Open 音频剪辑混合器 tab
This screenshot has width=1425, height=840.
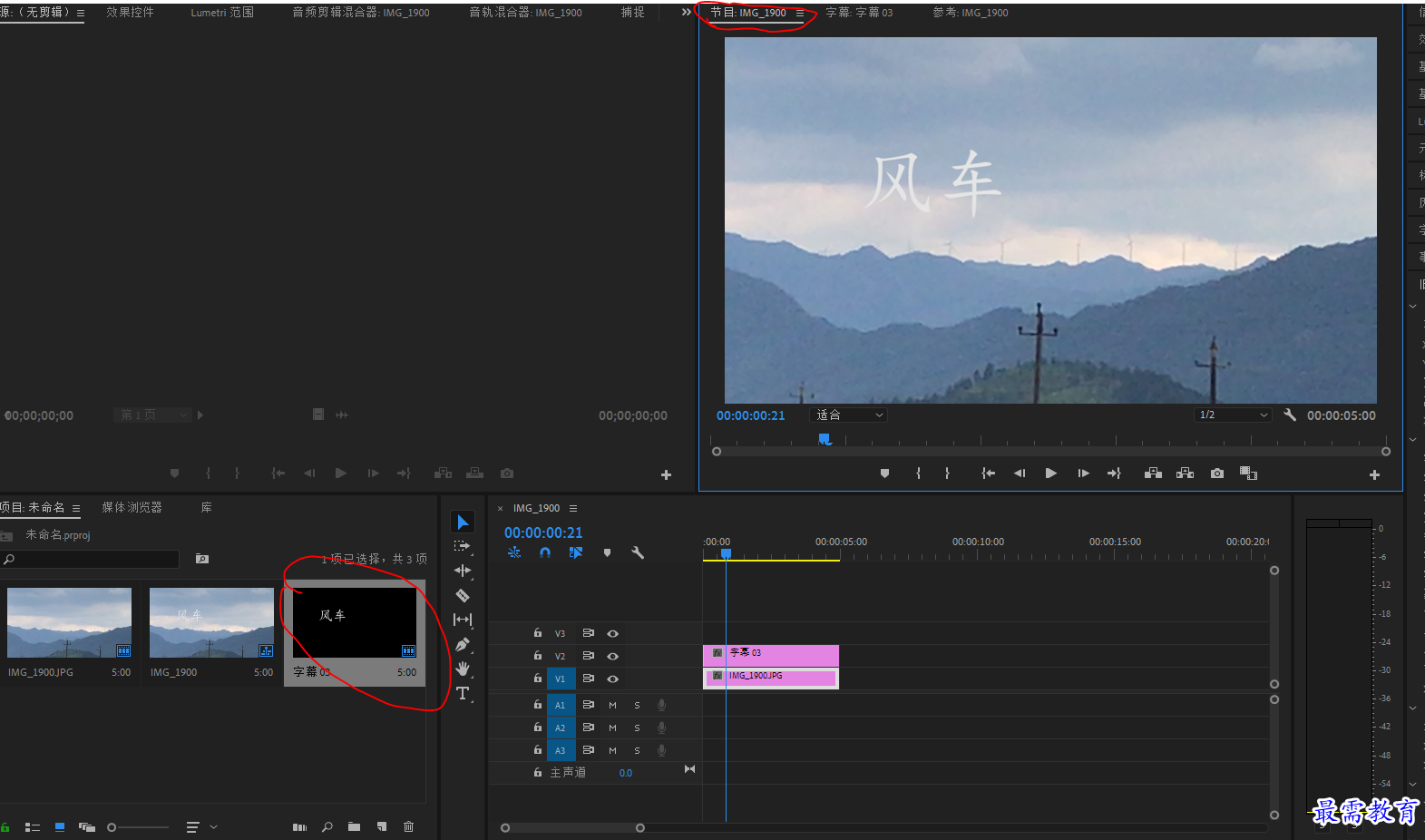pyautogui.click(x=361, y=13)
